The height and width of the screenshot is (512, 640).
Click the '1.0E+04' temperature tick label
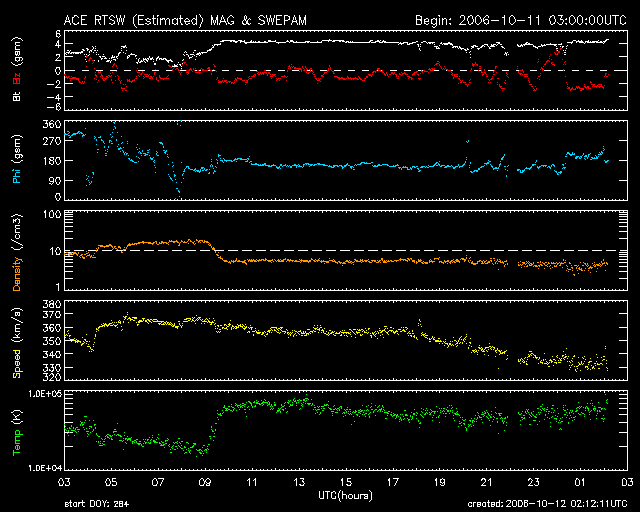44,467
